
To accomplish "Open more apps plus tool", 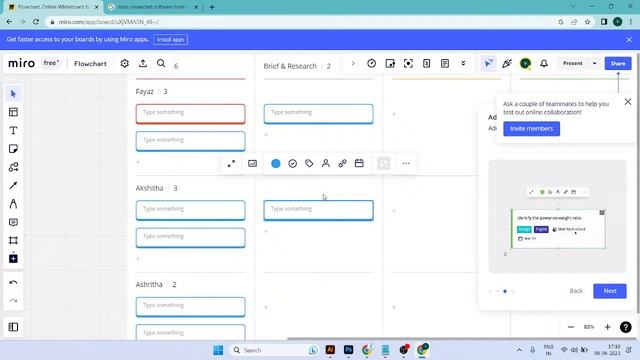I will [x=13, y=258].
